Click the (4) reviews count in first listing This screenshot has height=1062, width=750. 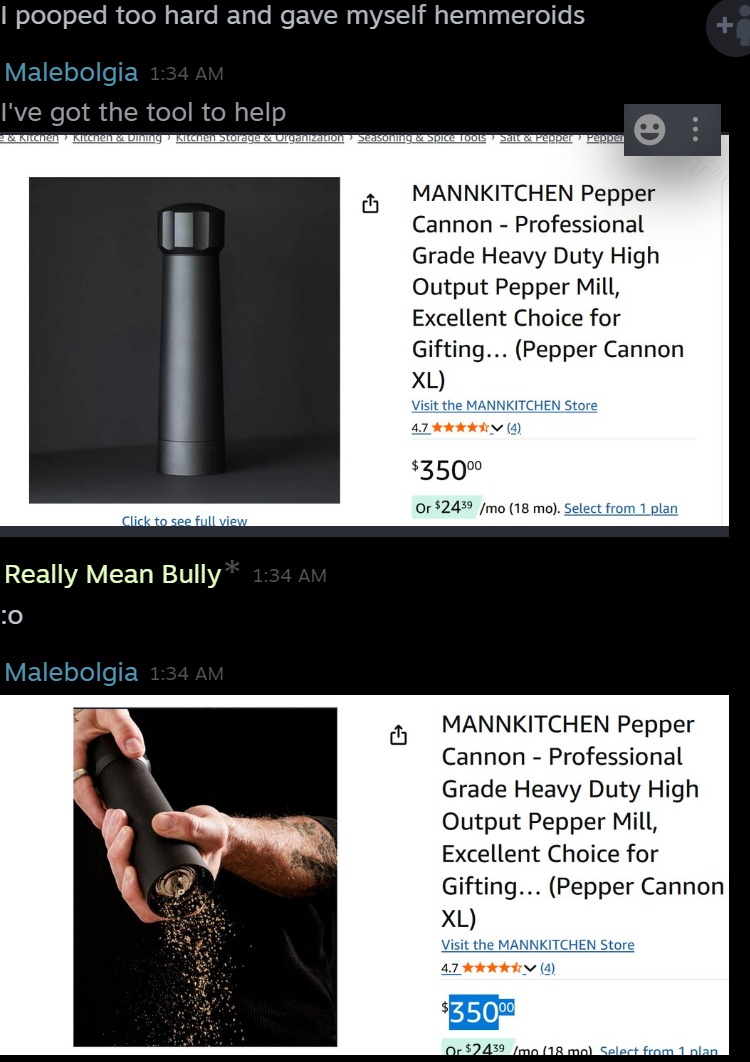click(x=514, y=427)
